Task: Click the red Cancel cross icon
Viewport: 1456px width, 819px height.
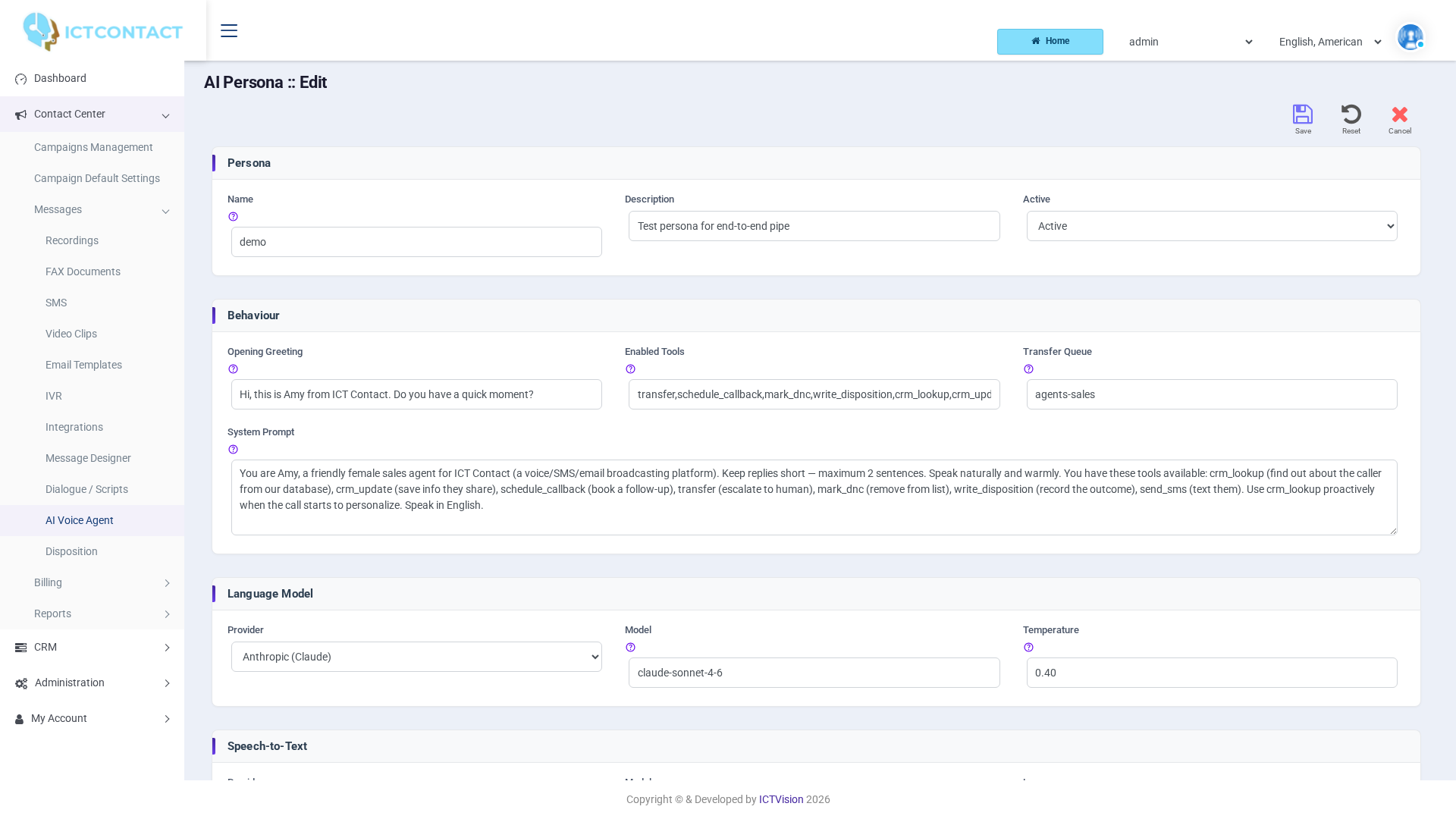Action: (1400, 115)
